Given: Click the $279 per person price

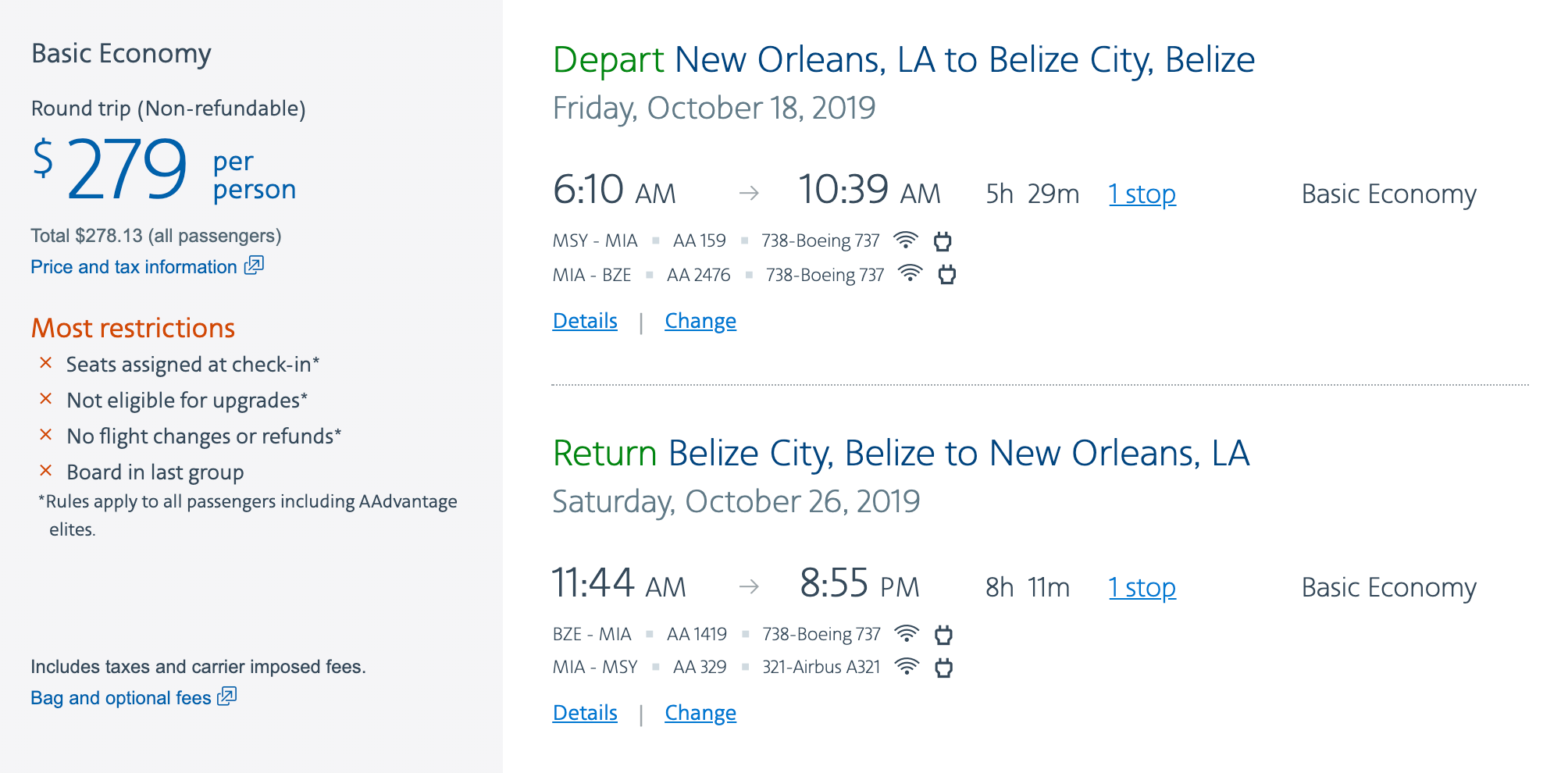Looking at the screenshot, I should coord(127,169).
